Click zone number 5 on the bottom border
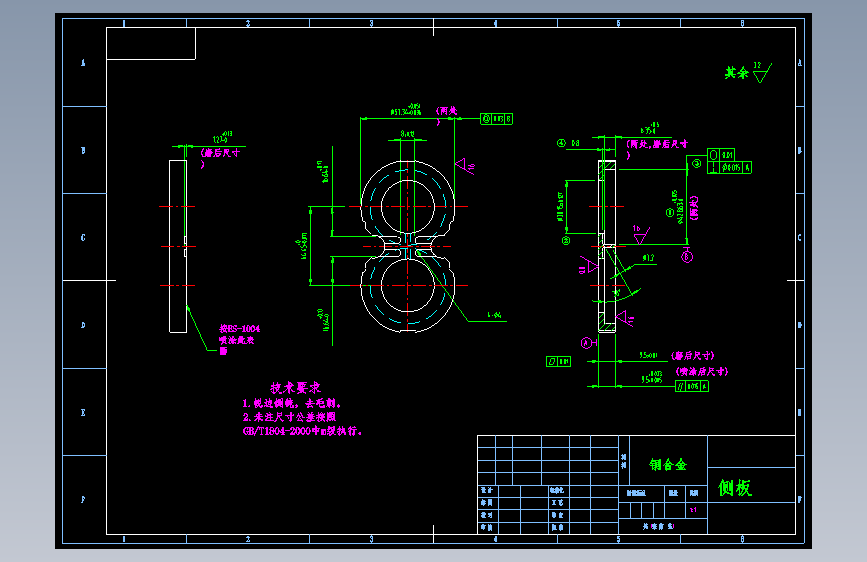 [619, 539]
